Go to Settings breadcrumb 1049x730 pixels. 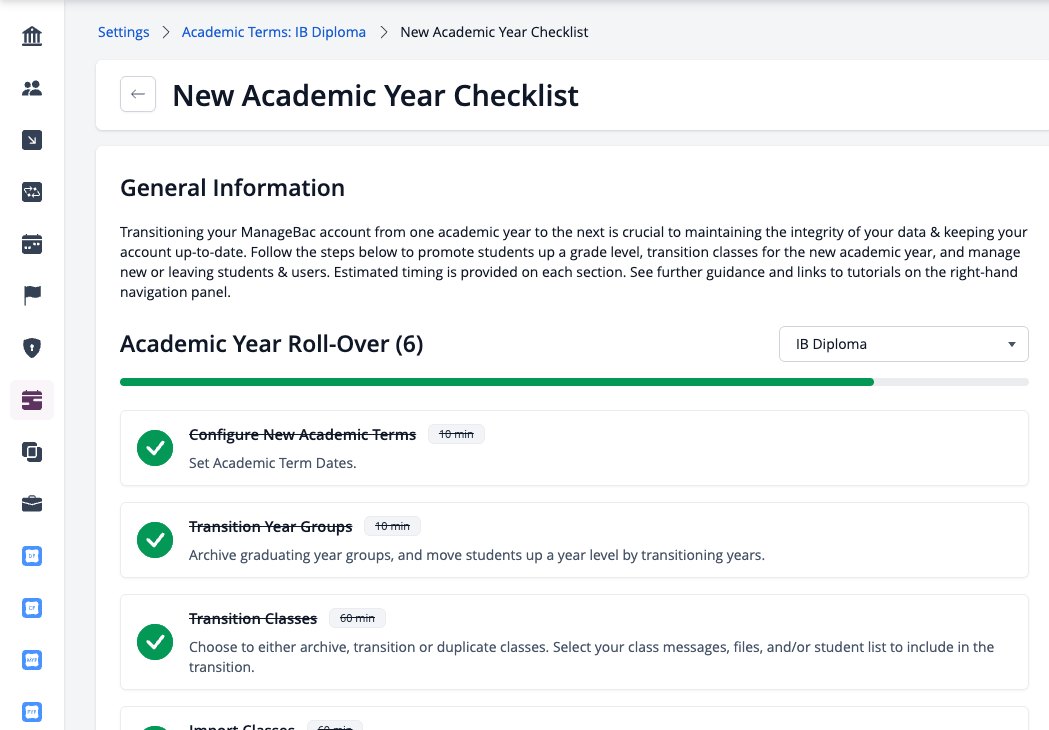123,32
